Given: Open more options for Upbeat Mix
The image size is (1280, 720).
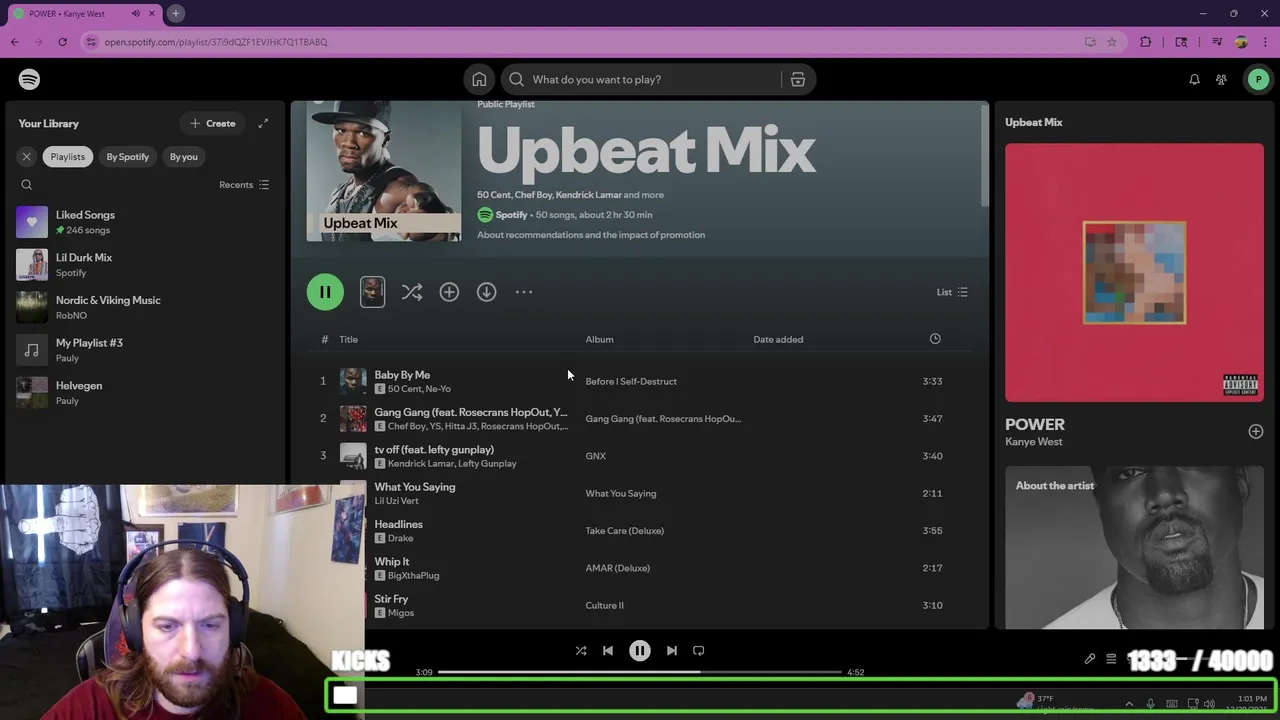Looking at the screenshot, I should (x=524, y=292).
